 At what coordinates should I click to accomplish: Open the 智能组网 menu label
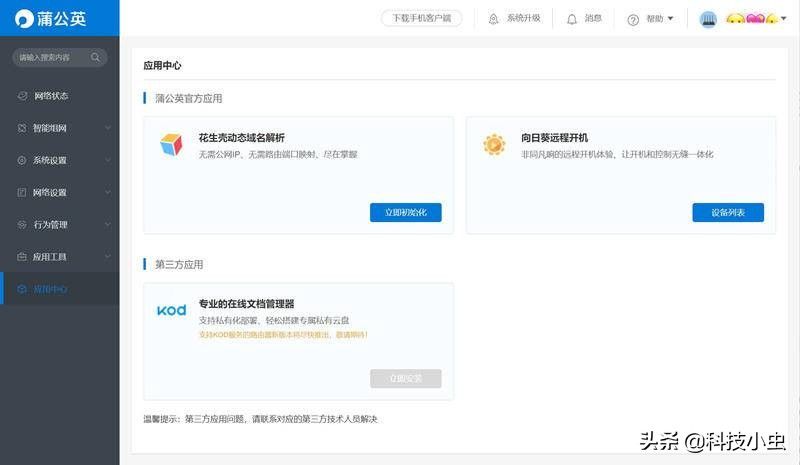tap(49, 128)
